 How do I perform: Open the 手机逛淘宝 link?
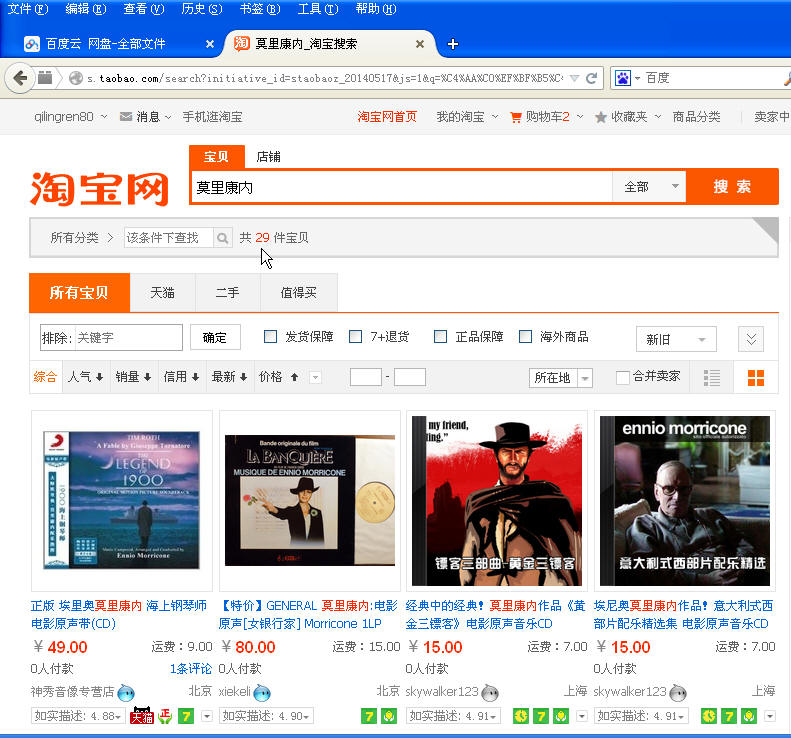tap(212, 117)
